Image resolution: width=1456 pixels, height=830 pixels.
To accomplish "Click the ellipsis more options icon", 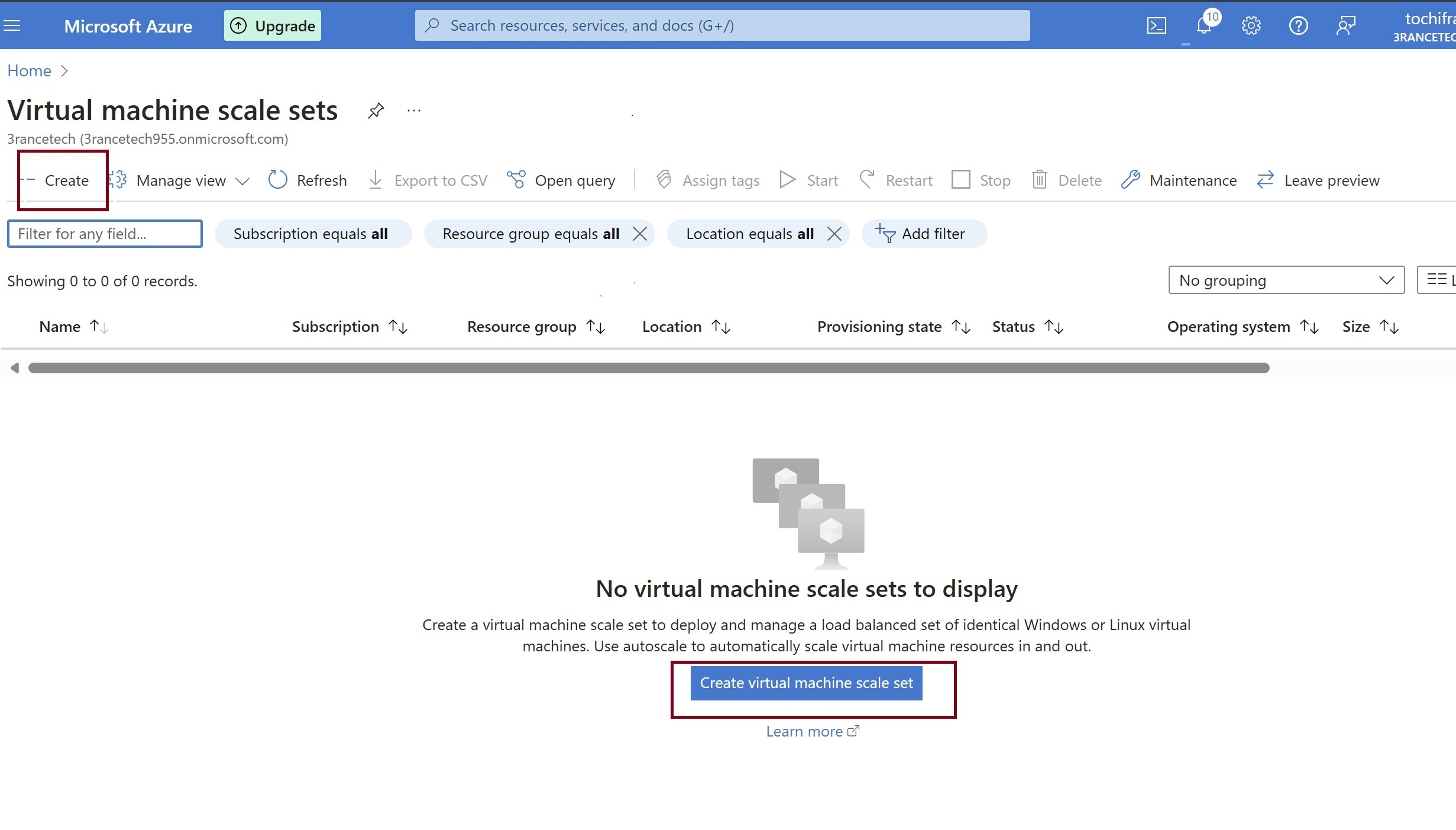I will [x=413, y=111].
